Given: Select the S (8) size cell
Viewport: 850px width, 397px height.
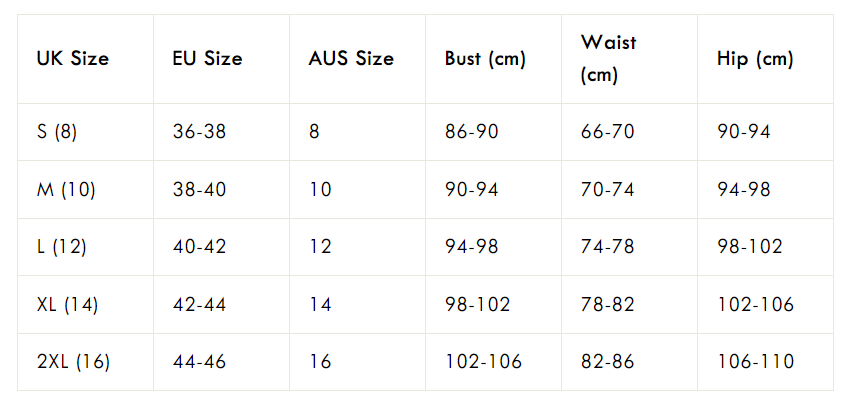Looking at the screenshot, I should pyautogui.click(x=86, y=132).
